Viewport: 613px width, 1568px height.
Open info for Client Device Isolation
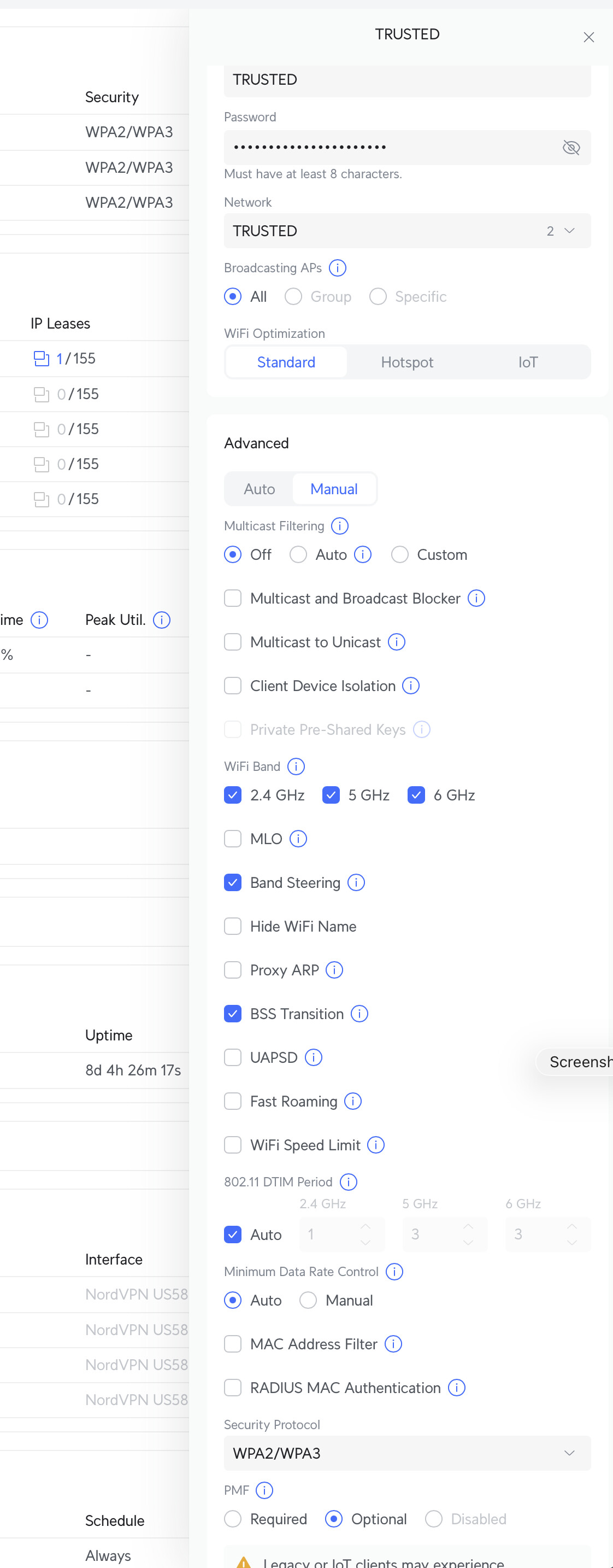[x=411, y=686]
